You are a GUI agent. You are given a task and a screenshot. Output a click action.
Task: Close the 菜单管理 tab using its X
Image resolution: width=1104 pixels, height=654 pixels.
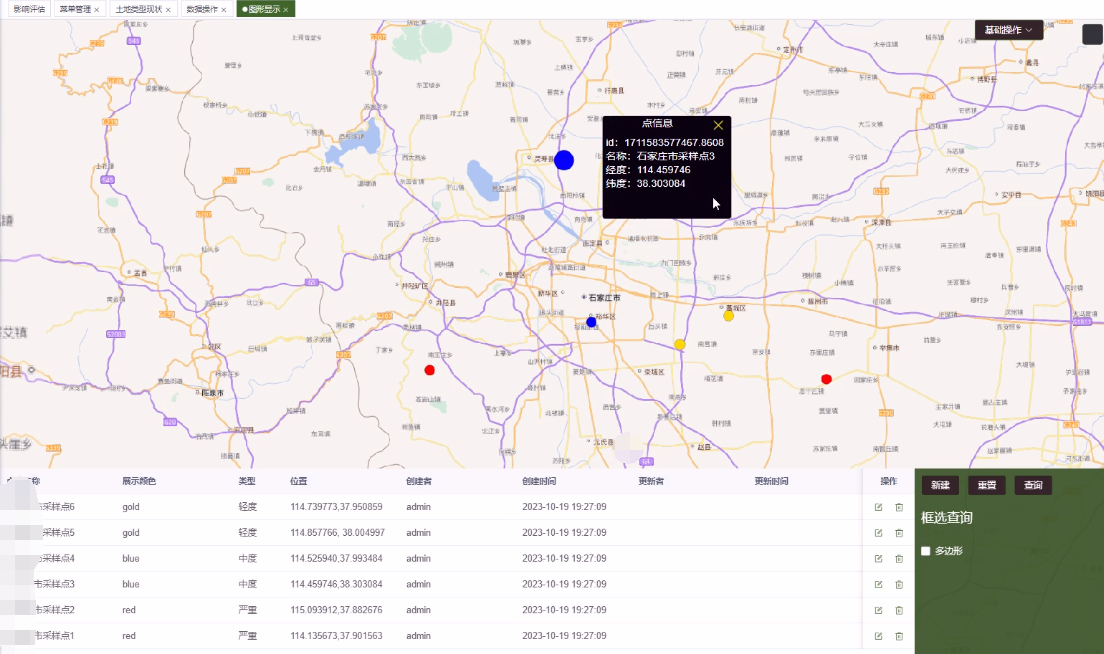pyautogui.click(x=96, y=9)
